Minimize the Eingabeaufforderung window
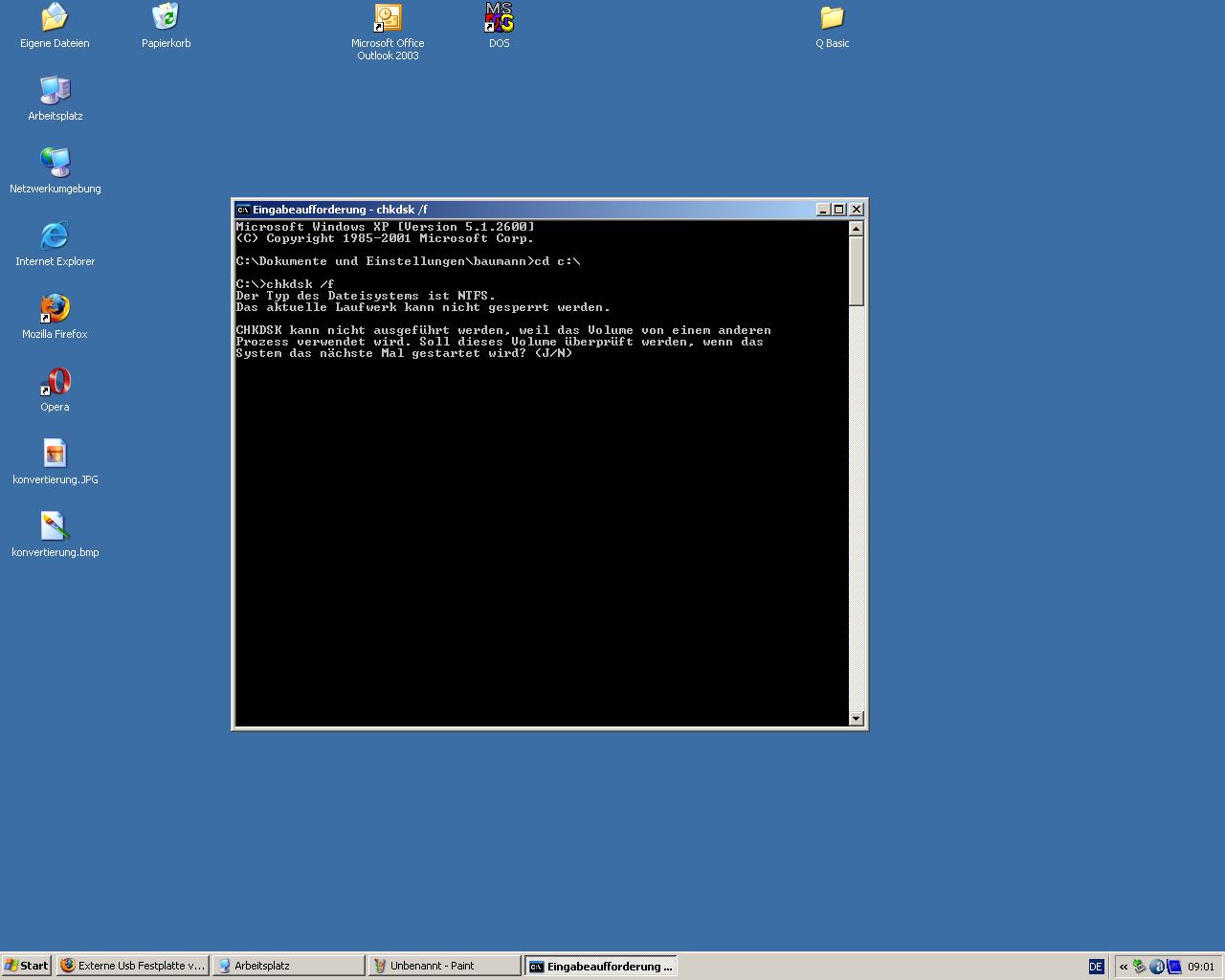 [x=823, y=210]
